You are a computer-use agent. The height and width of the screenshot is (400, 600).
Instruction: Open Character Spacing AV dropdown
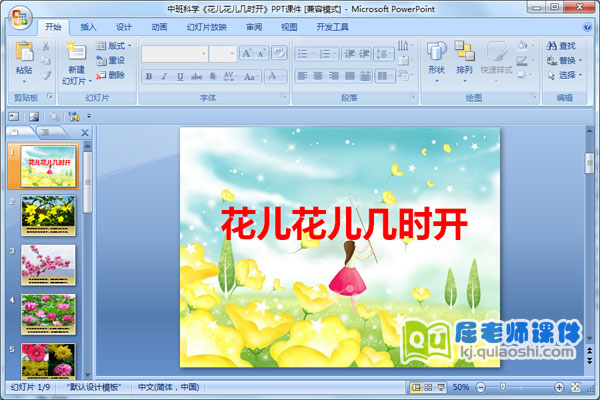click(231, 77)
